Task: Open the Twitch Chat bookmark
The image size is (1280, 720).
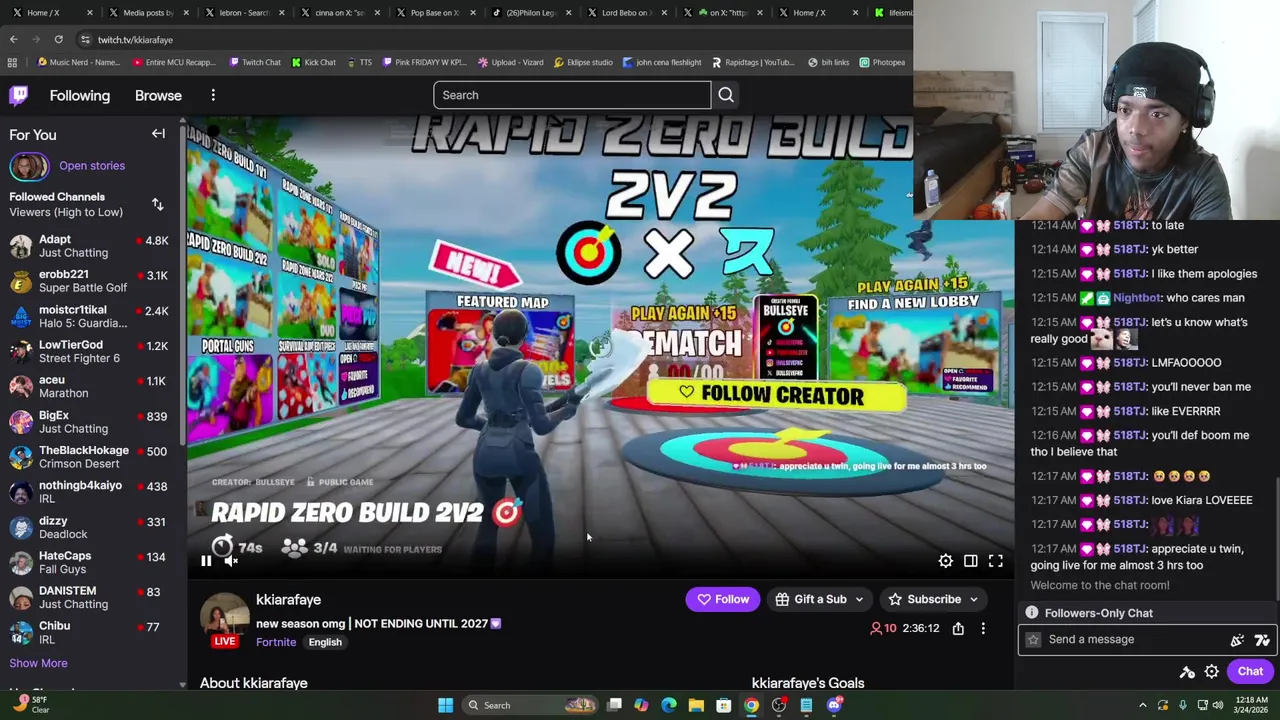Action: [x=254, y=62]
